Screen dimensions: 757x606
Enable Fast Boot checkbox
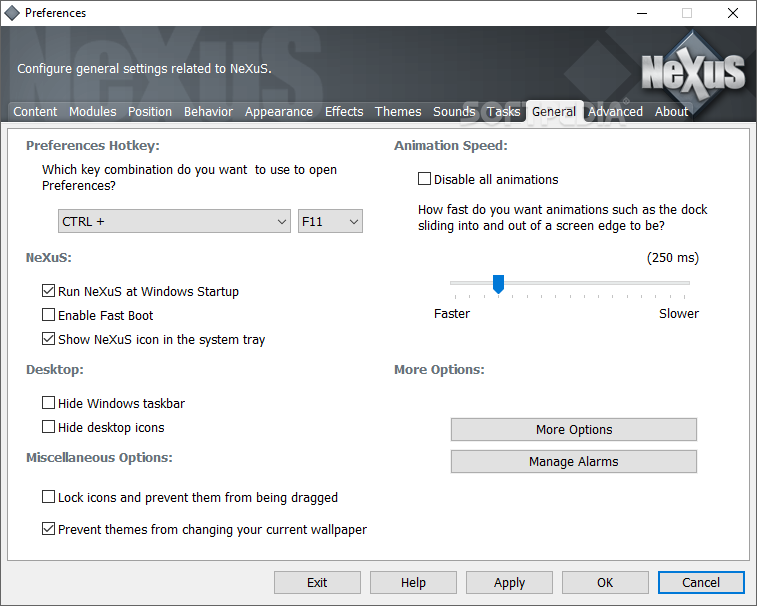pos(48,315)
